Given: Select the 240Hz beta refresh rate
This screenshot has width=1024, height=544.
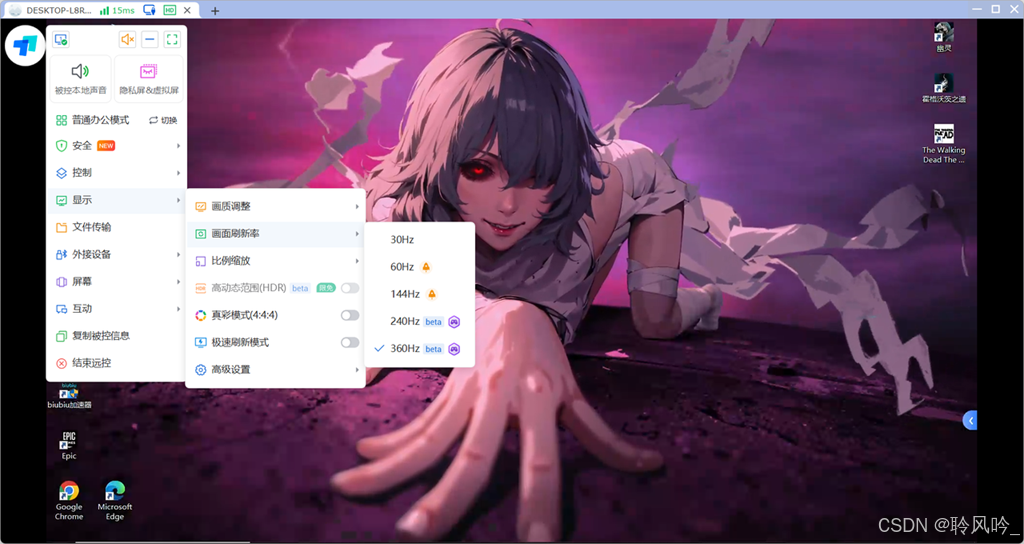Looking at the screenshot, I should click(420, 321).
